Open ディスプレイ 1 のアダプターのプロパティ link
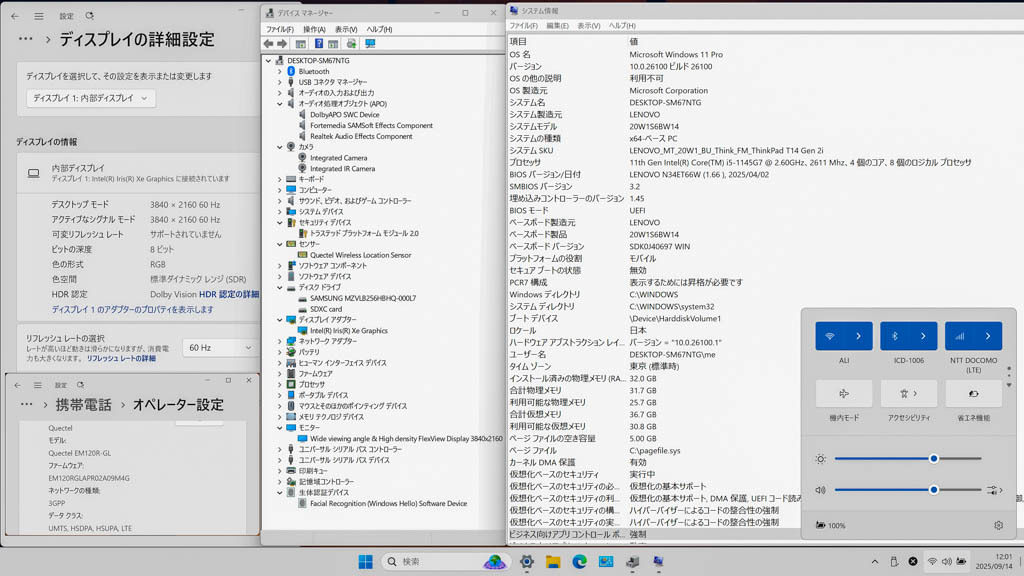This screenshot has width=1024, height=576. pos(133,310)
